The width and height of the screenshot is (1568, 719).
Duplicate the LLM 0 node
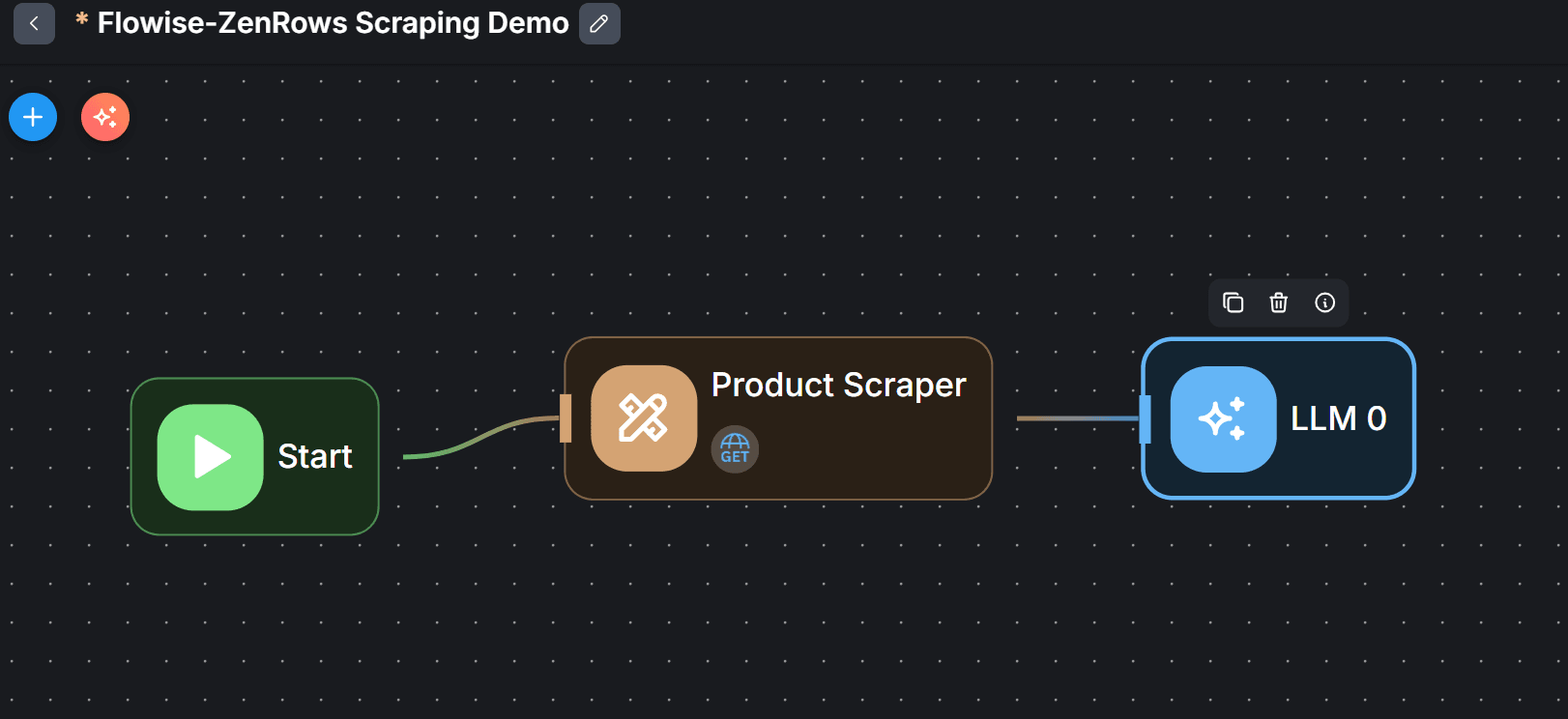pos(1233,302)
